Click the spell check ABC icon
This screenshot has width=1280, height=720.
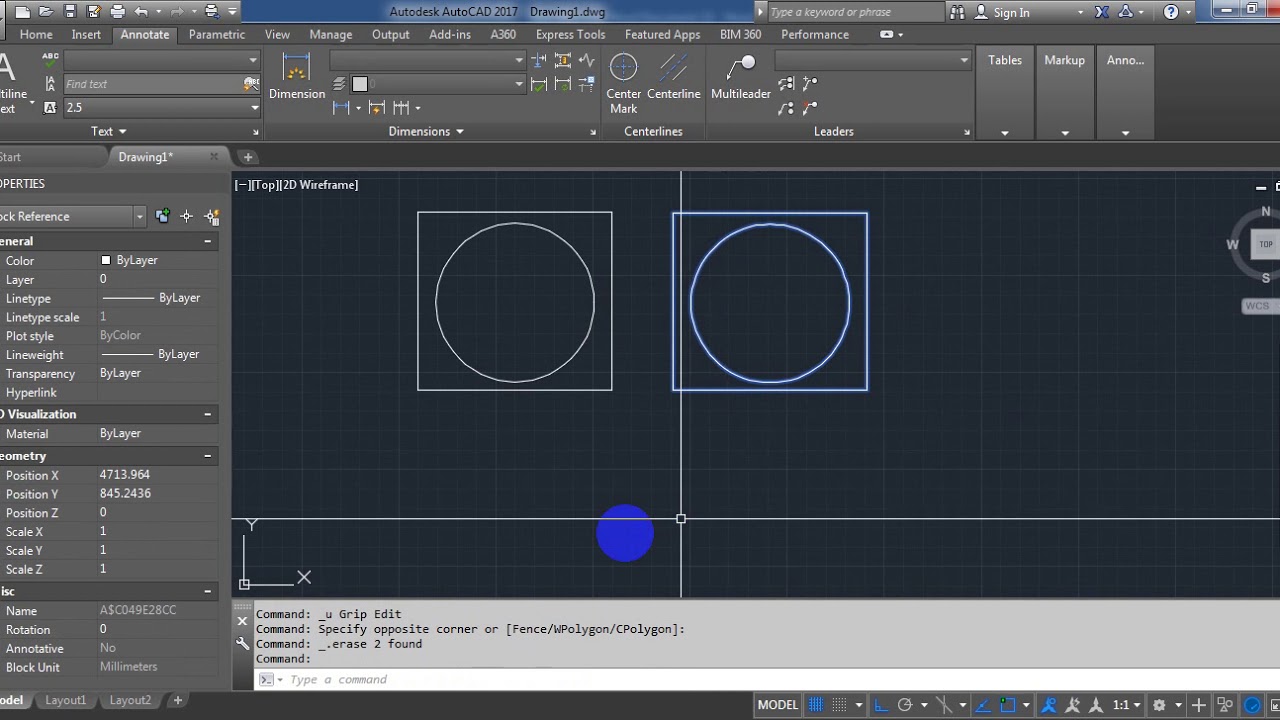50,60
